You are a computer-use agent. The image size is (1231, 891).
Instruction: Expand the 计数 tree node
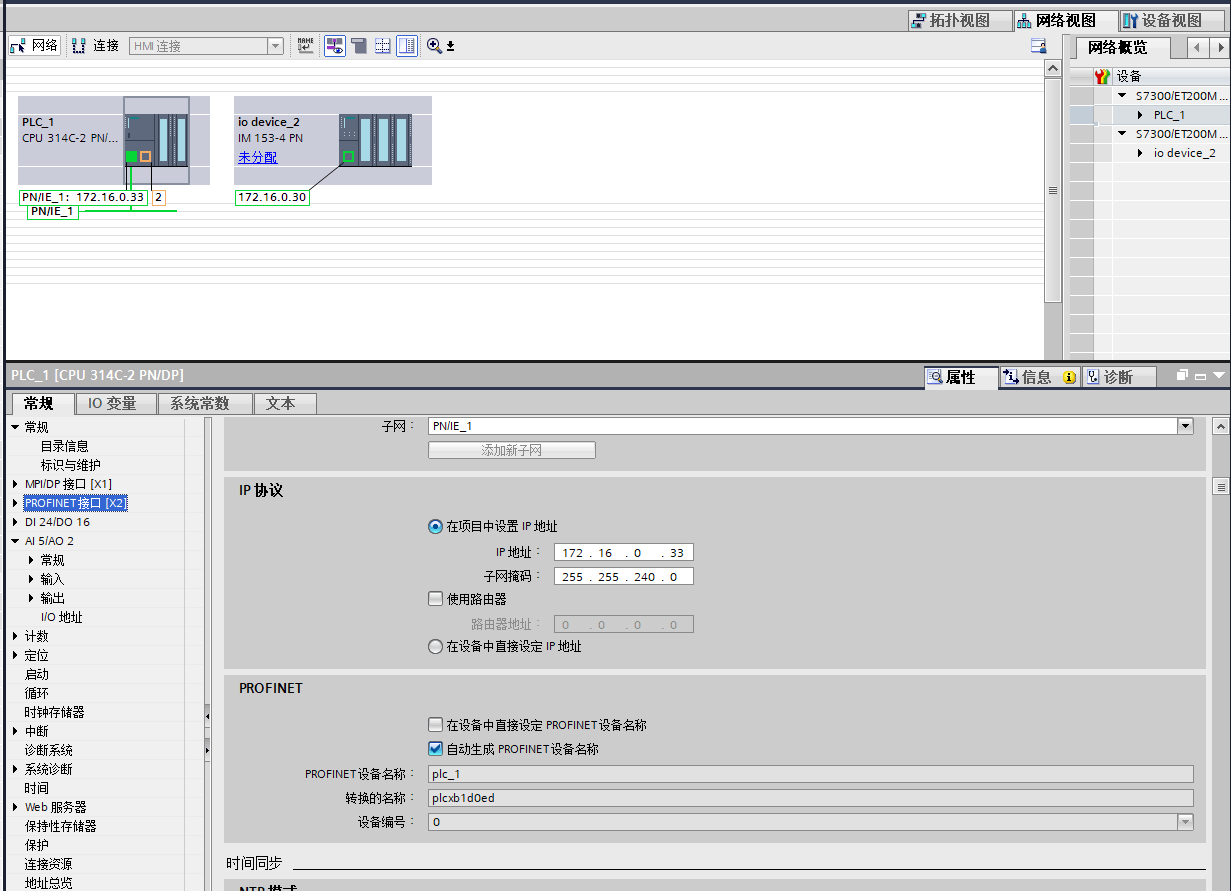point(15,637)
